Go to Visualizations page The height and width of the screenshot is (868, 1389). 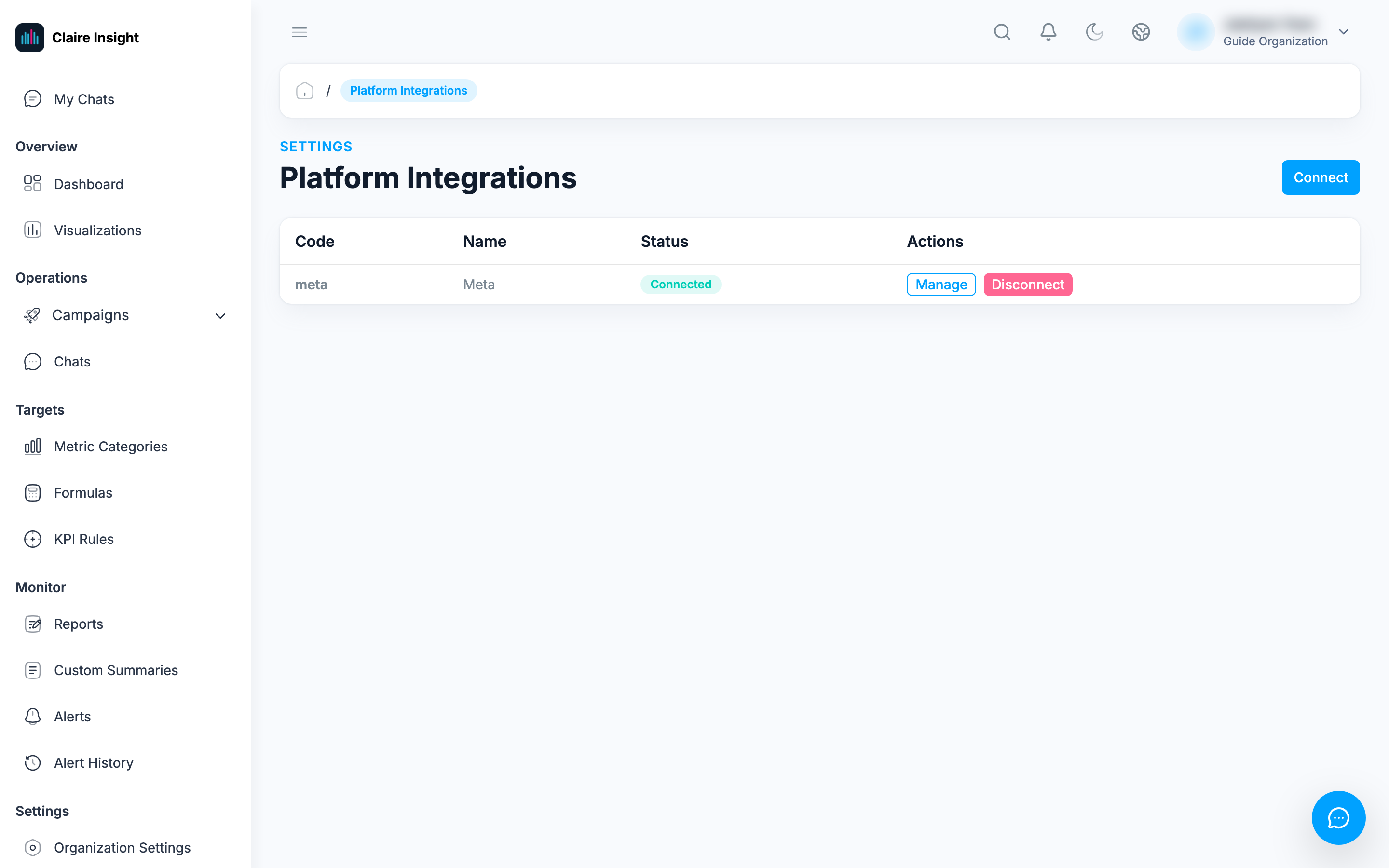tap(97, 230)
